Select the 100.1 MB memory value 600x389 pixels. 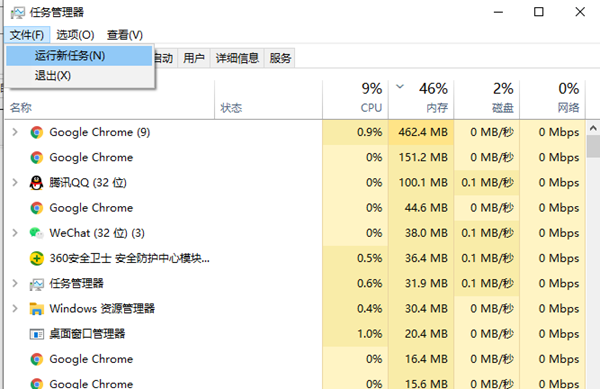[423, 182]
